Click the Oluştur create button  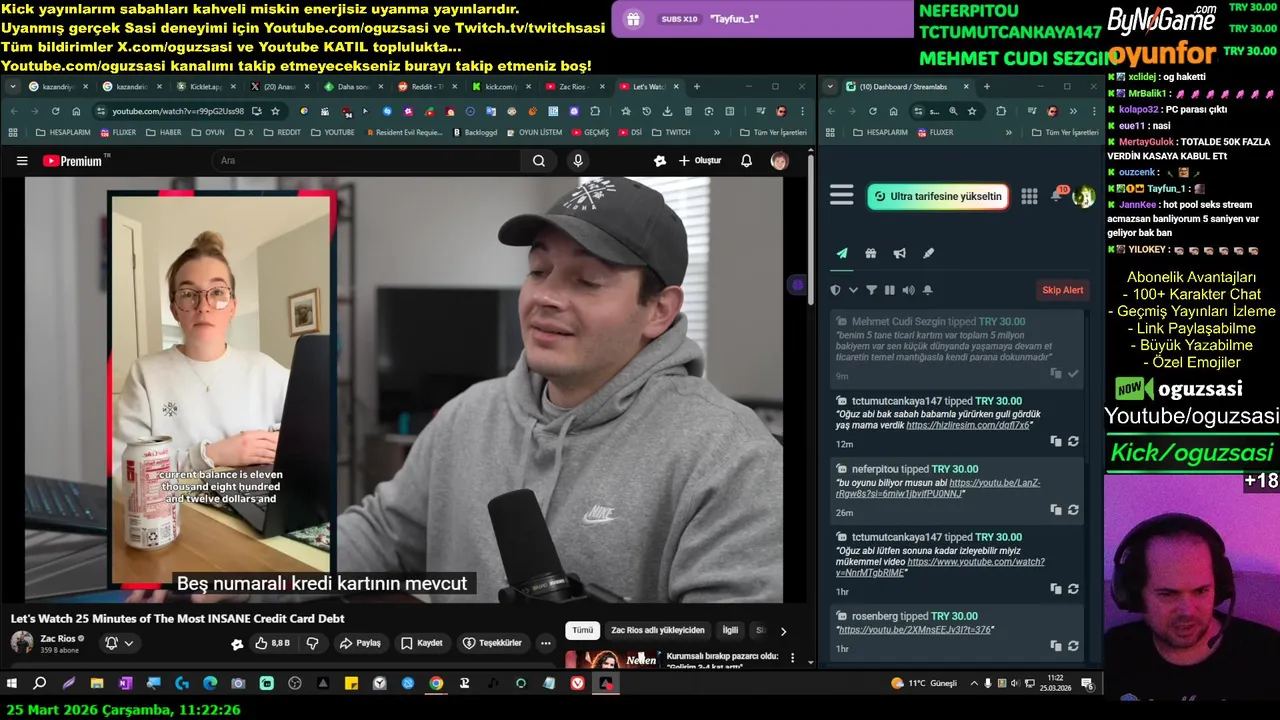(x=699, y=161)
